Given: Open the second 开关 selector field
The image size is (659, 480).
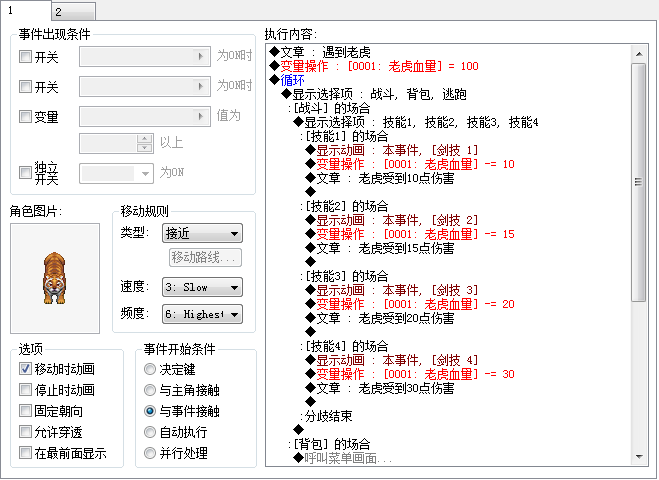Looking at the screenshot, I should click(x=145, y=87).
